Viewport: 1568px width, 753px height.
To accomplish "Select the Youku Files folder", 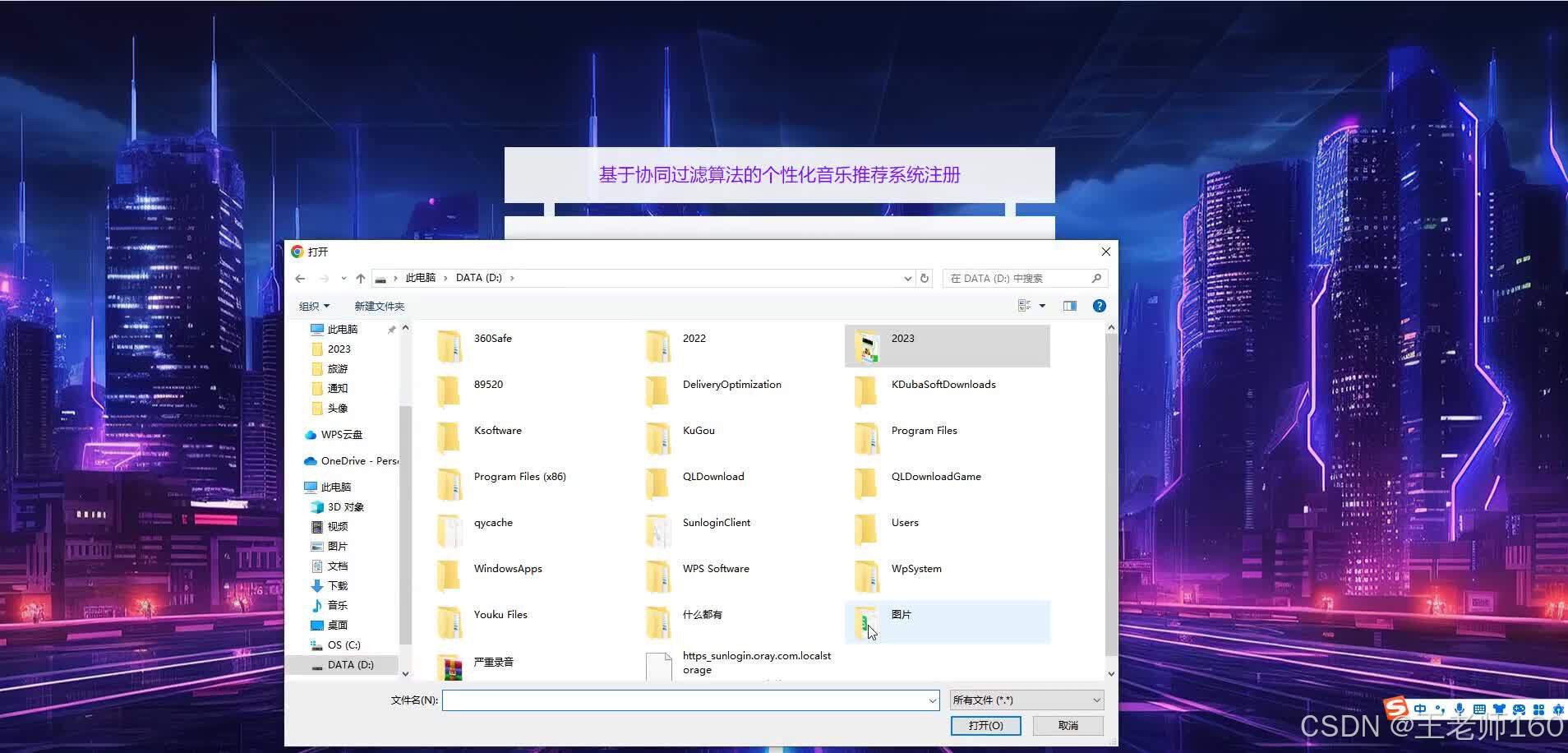I will (531, 622).
